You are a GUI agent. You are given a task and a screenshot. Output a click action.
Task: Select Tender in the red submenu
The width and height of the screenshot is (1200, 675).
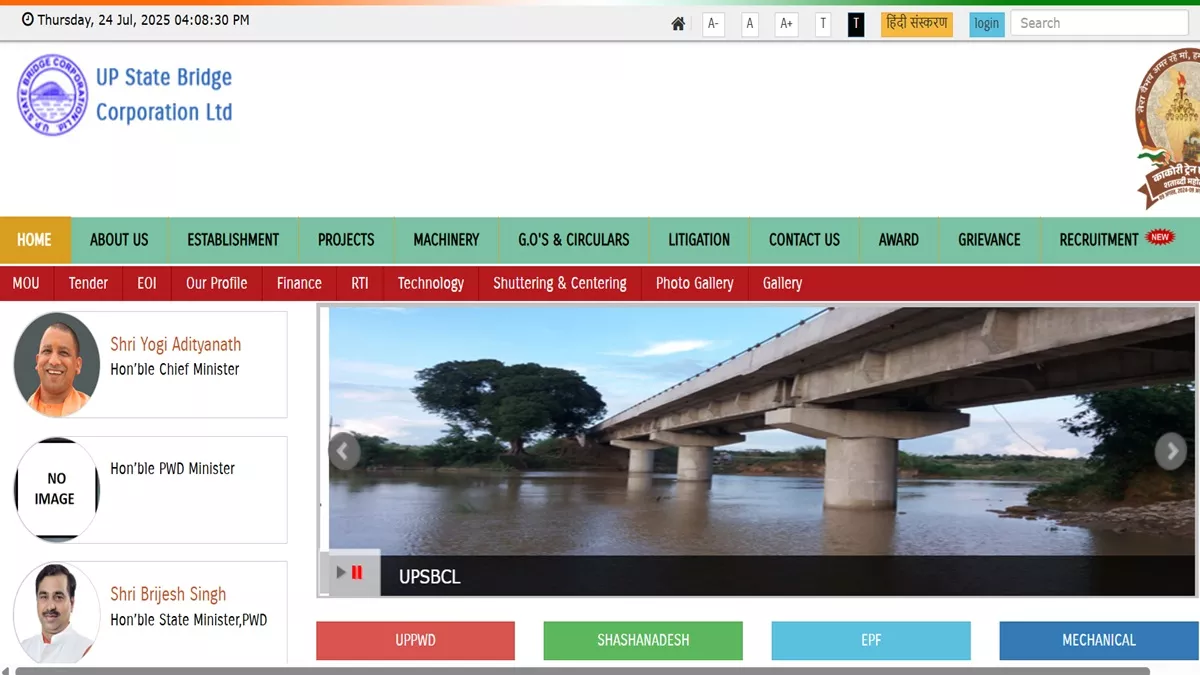tap(88, 283)
